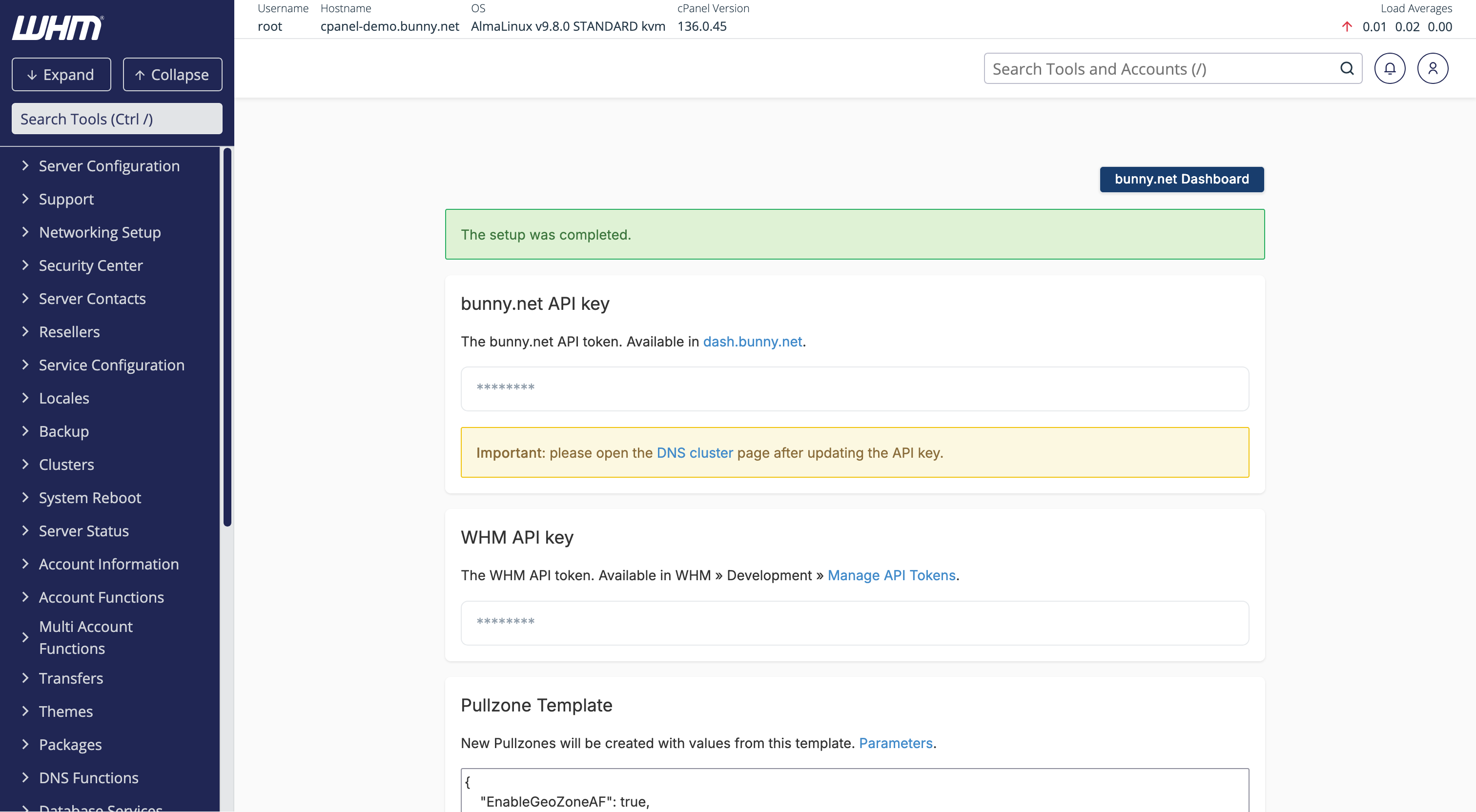Click the WHM logo
1476x812 pixels.
click(x=58, y=27)
